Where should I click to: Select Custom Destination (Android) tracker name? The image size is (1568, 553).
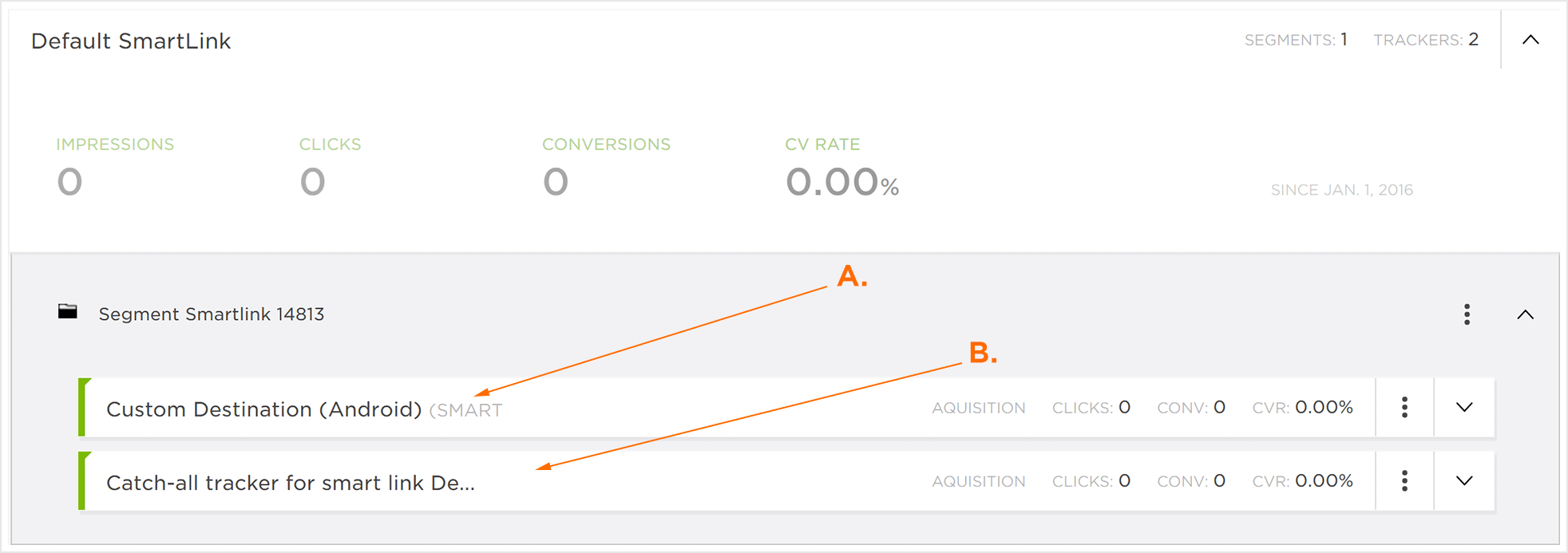tap(263, 409)
